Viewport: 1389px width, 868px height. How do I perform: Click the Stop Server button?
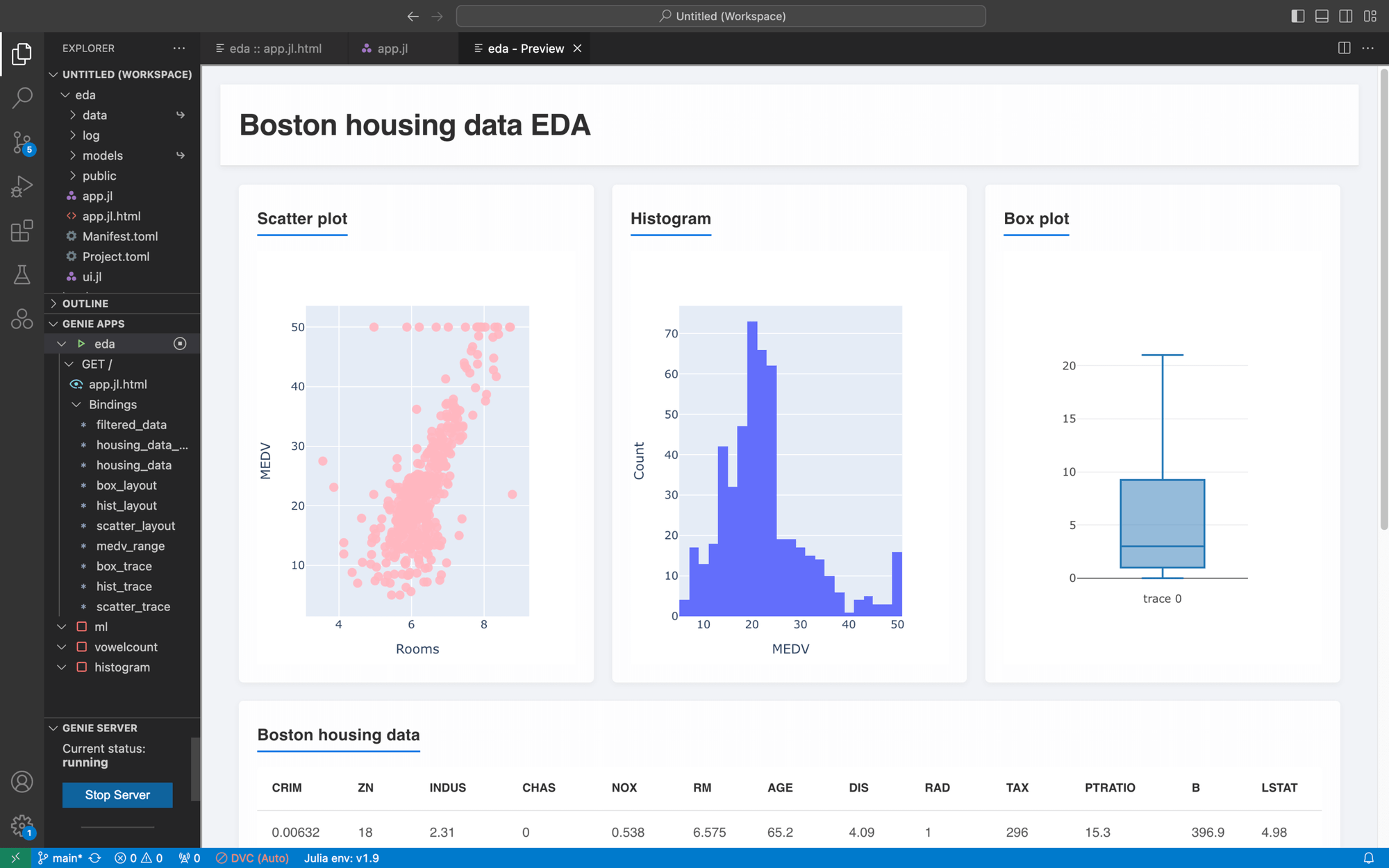click(x=117, y=795)
